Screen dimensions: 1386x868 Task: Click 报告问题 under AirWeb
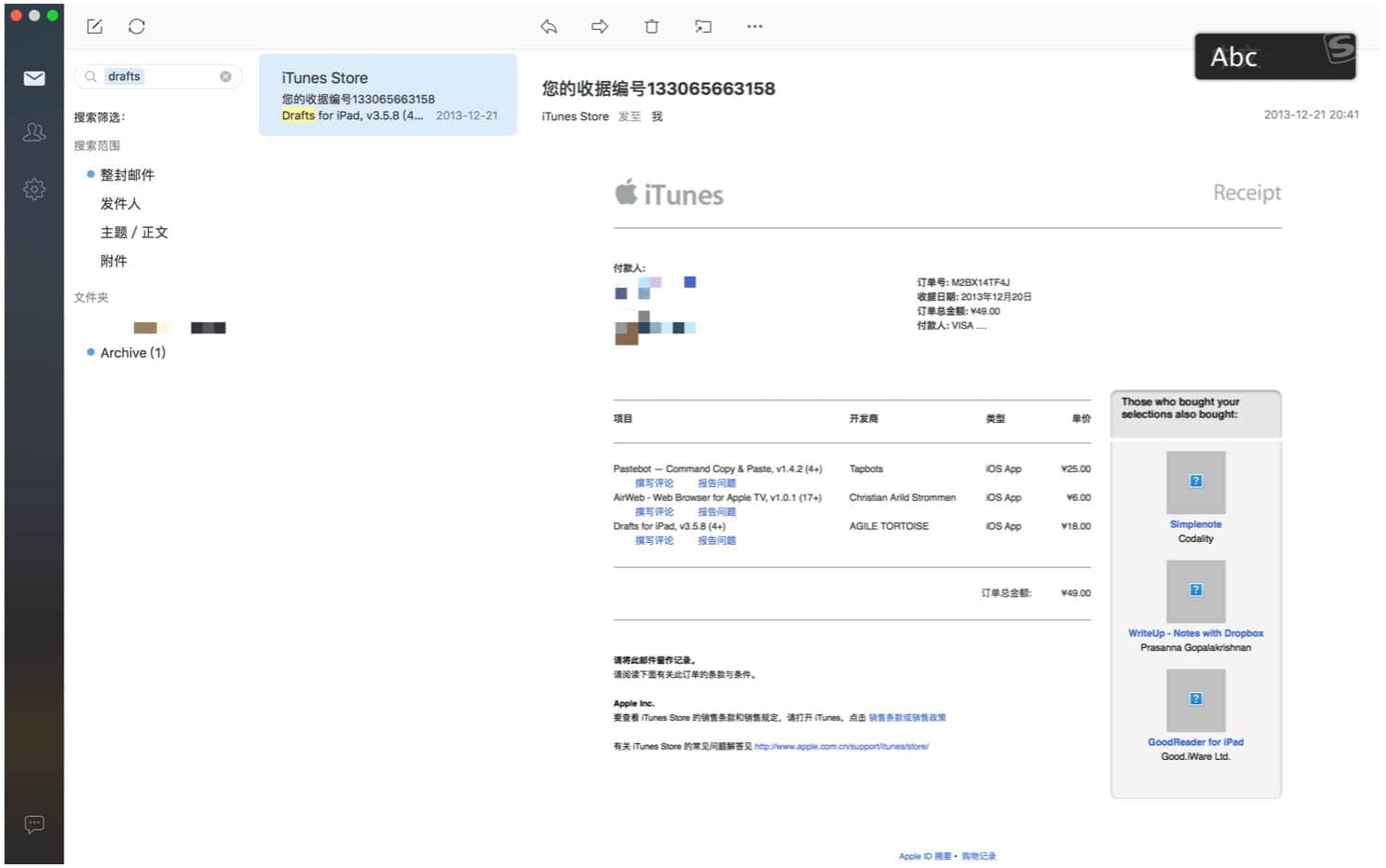[x=716, y=512]
